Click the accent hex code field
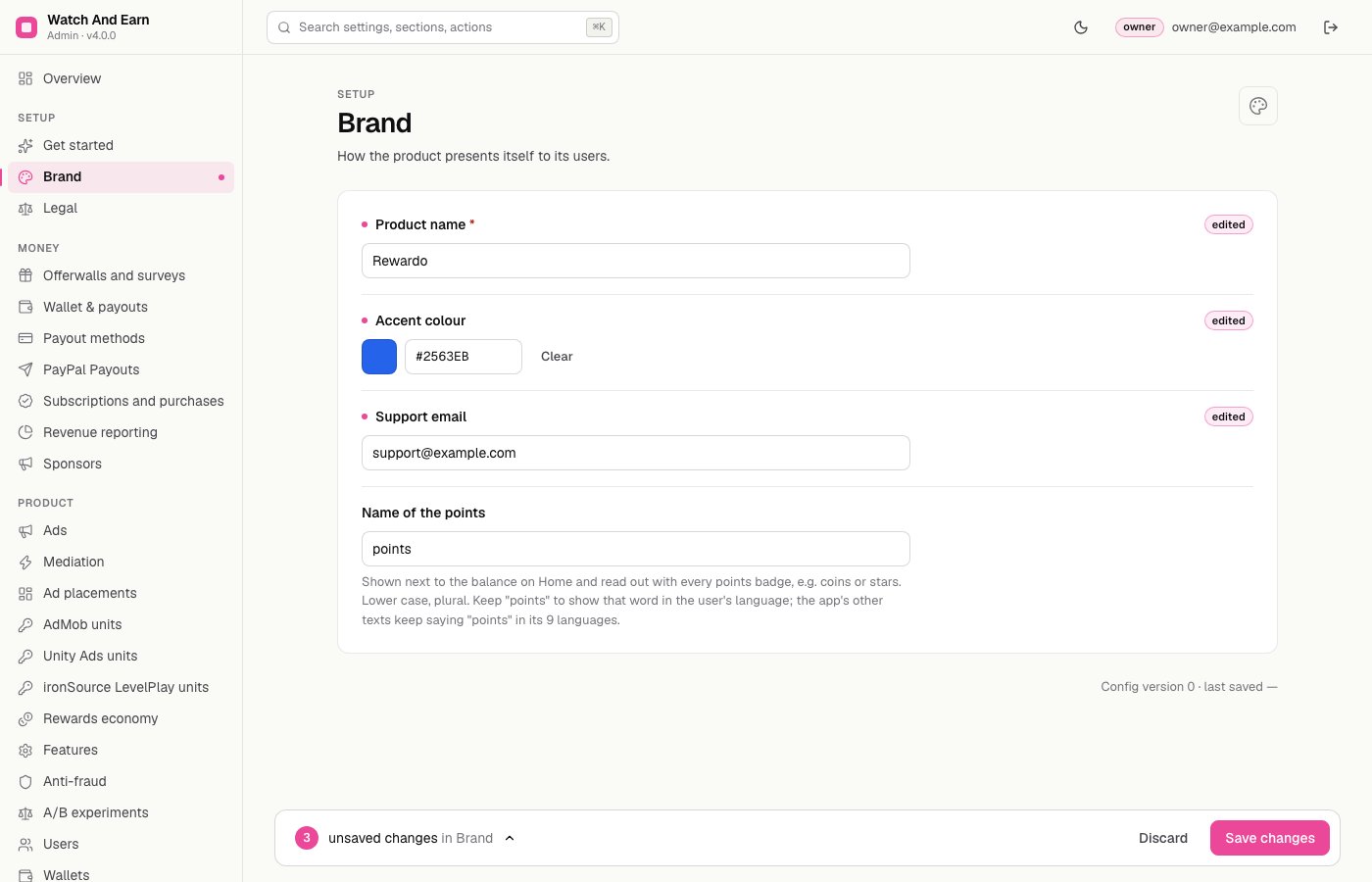 (x=464, y=357)
